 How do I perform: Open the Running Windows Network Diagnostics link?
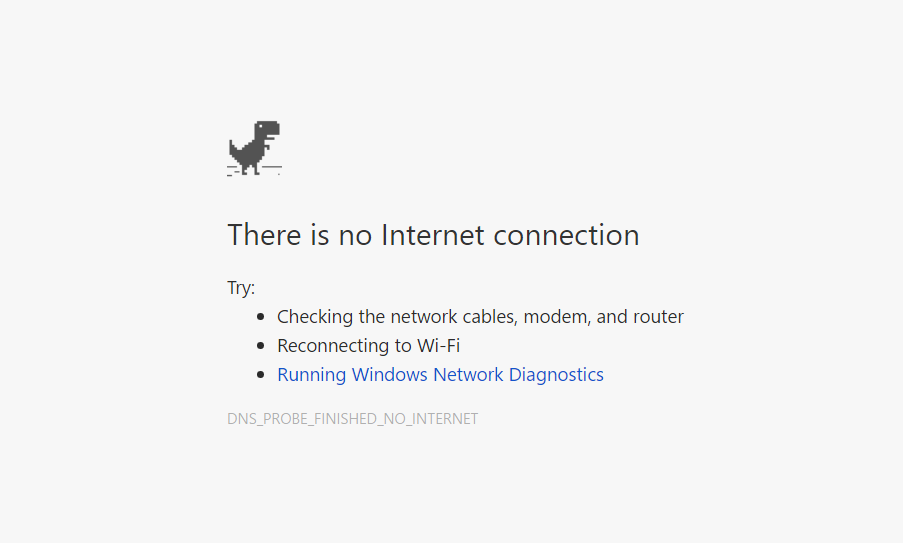coord(441,374)
